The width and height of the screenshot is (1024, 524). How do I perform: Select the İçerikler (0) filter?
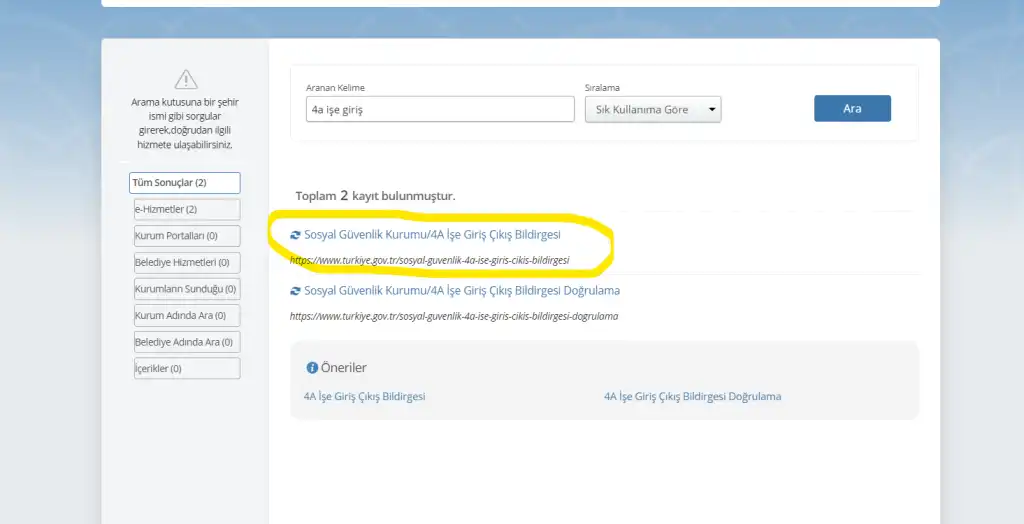(x=187, y=368)
